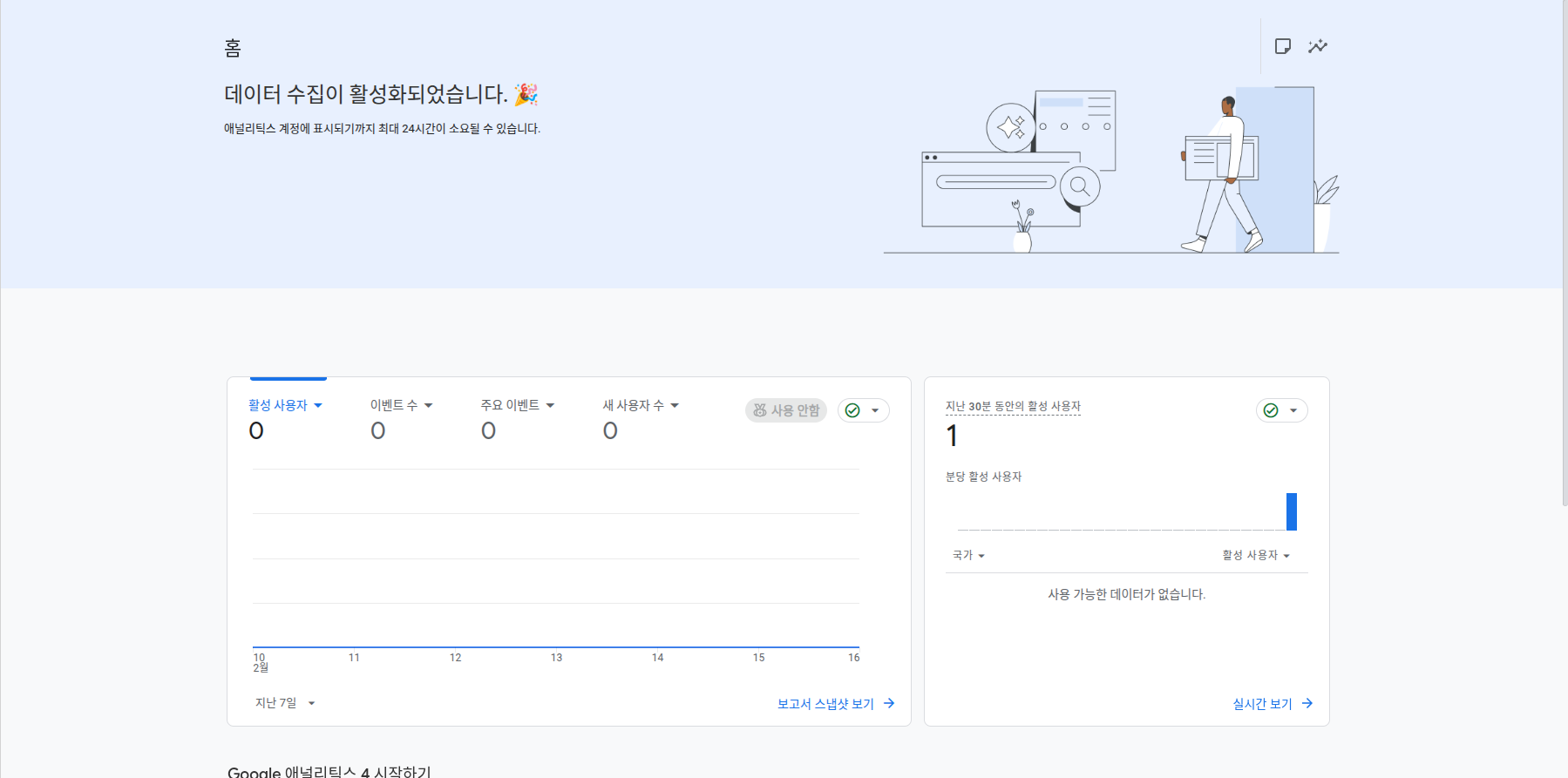Open the Insights sparkline icon
Viewport: 1568px width, 778px height.
click(1317, 46)
